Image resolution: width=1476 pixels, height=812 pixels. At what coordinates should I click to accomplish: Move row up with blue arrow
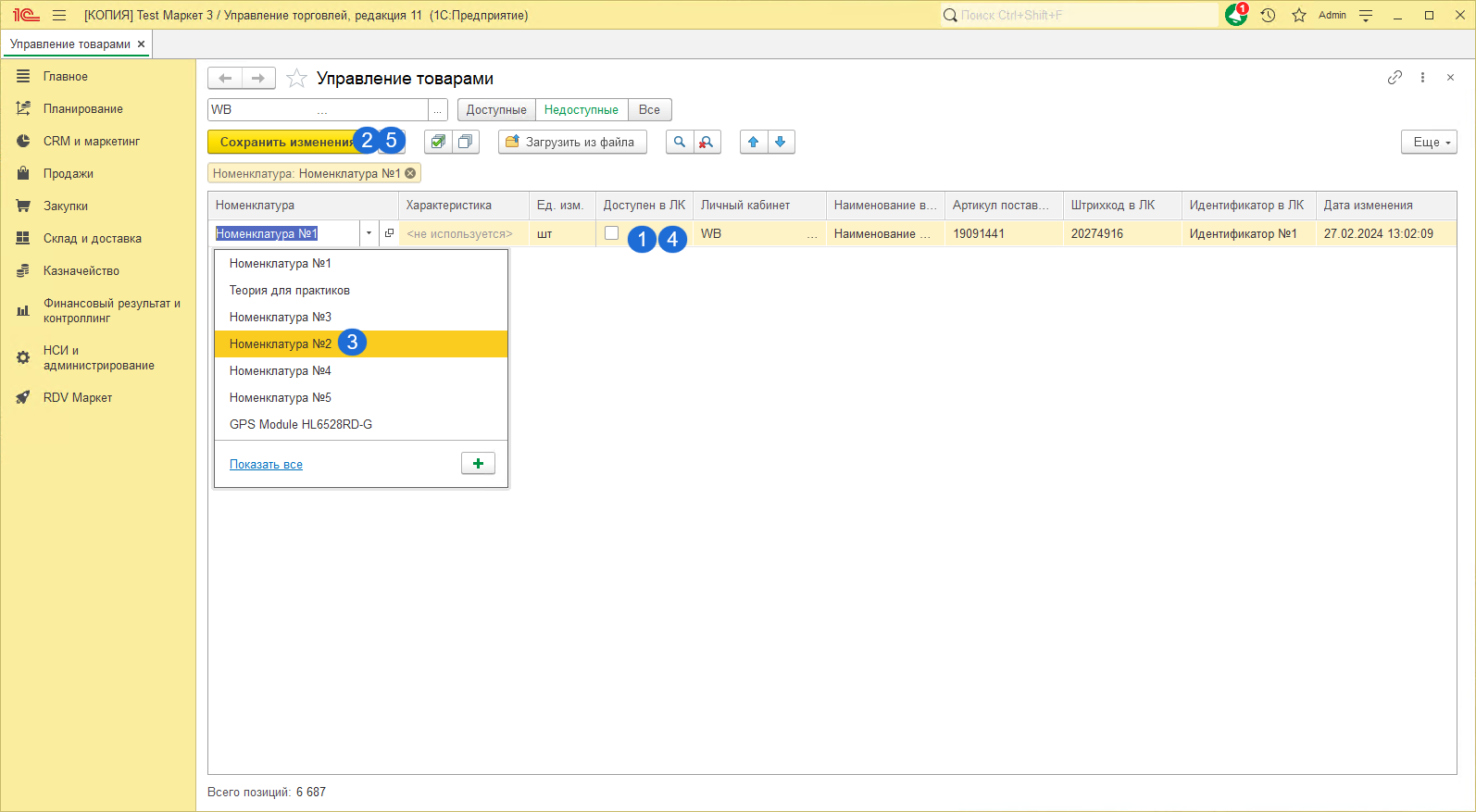click(x=754, y=142)
